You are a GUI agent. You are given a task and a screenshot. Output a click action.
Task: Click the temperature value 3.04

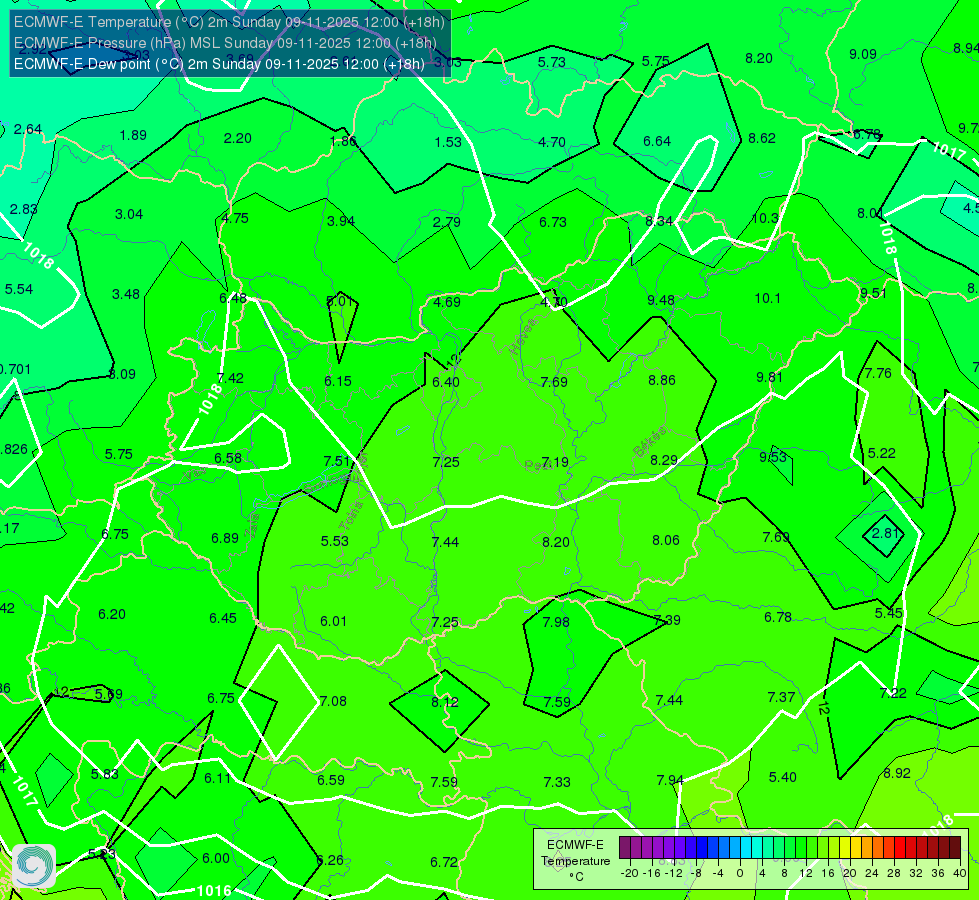129,214
